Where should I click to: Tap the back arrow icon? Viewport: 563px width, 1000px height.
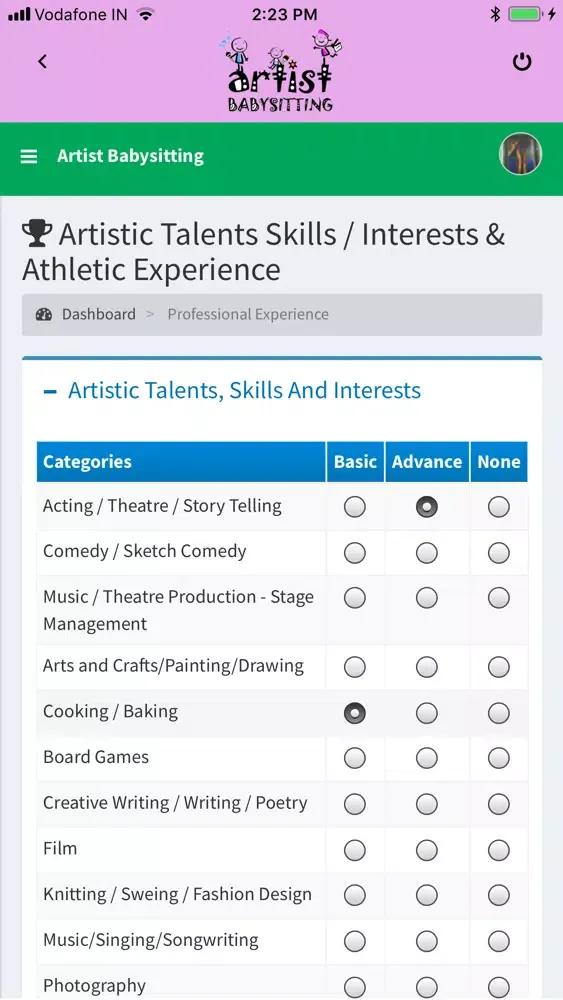point(43,61)
